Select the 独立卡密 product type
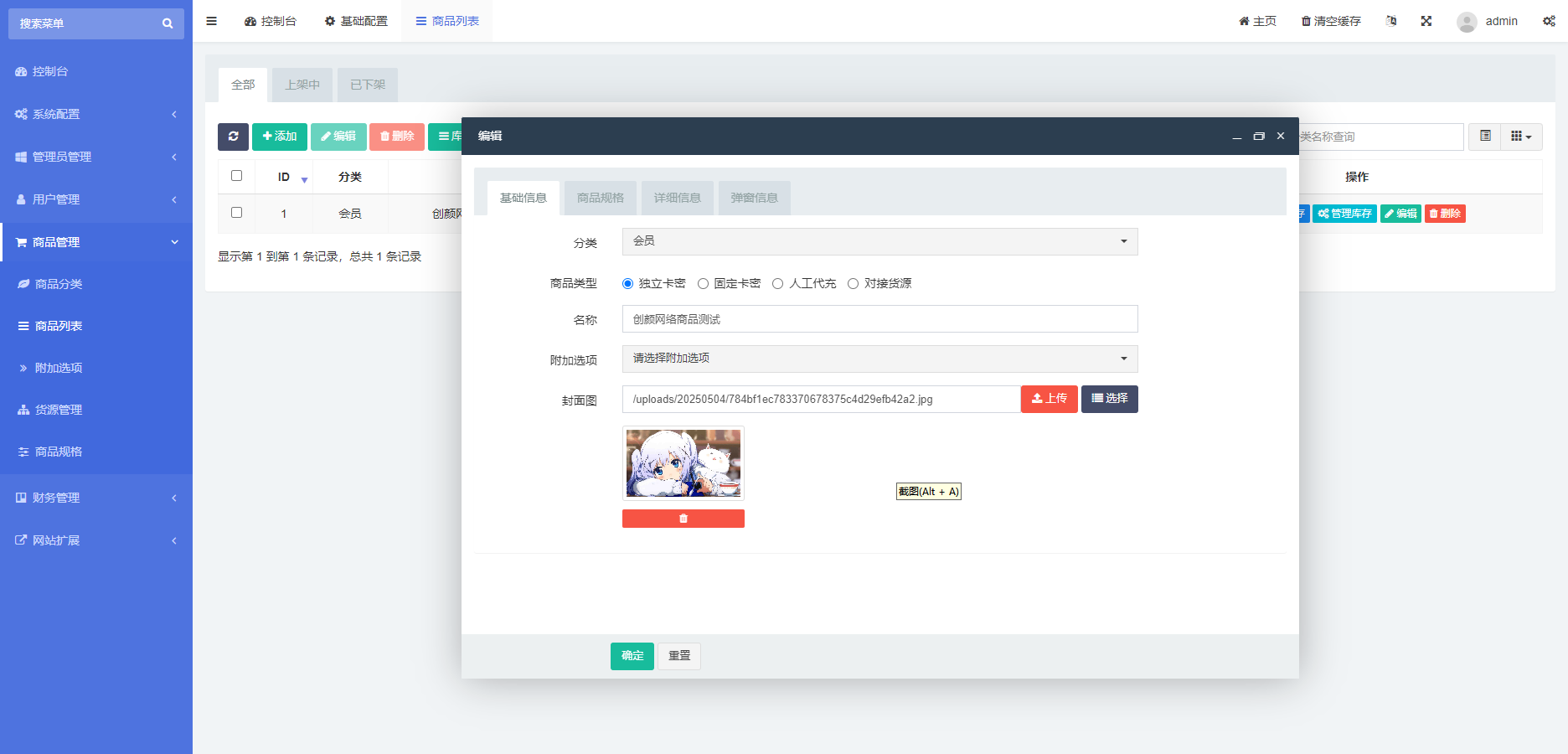The height and width of the screenshot is (754, 1568). point(627,283)
